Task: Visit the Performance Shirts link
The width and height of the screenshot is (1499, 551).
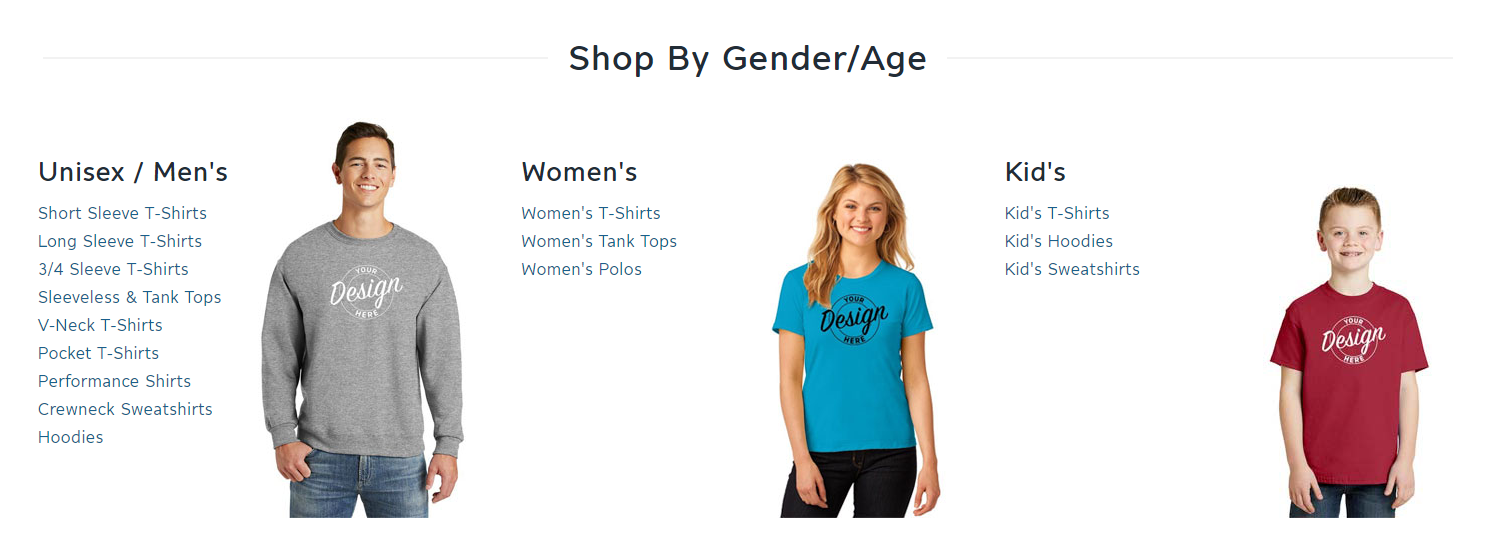Action: tap(114, 381)
